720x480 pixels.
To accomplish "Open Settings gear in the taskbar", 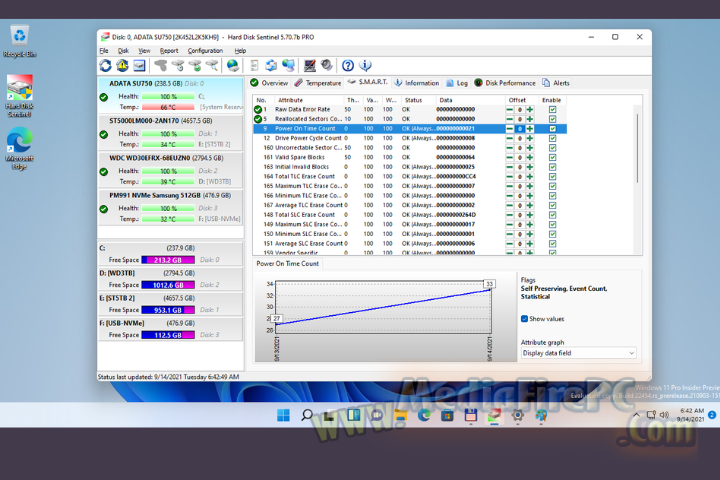I will [518, 416].
